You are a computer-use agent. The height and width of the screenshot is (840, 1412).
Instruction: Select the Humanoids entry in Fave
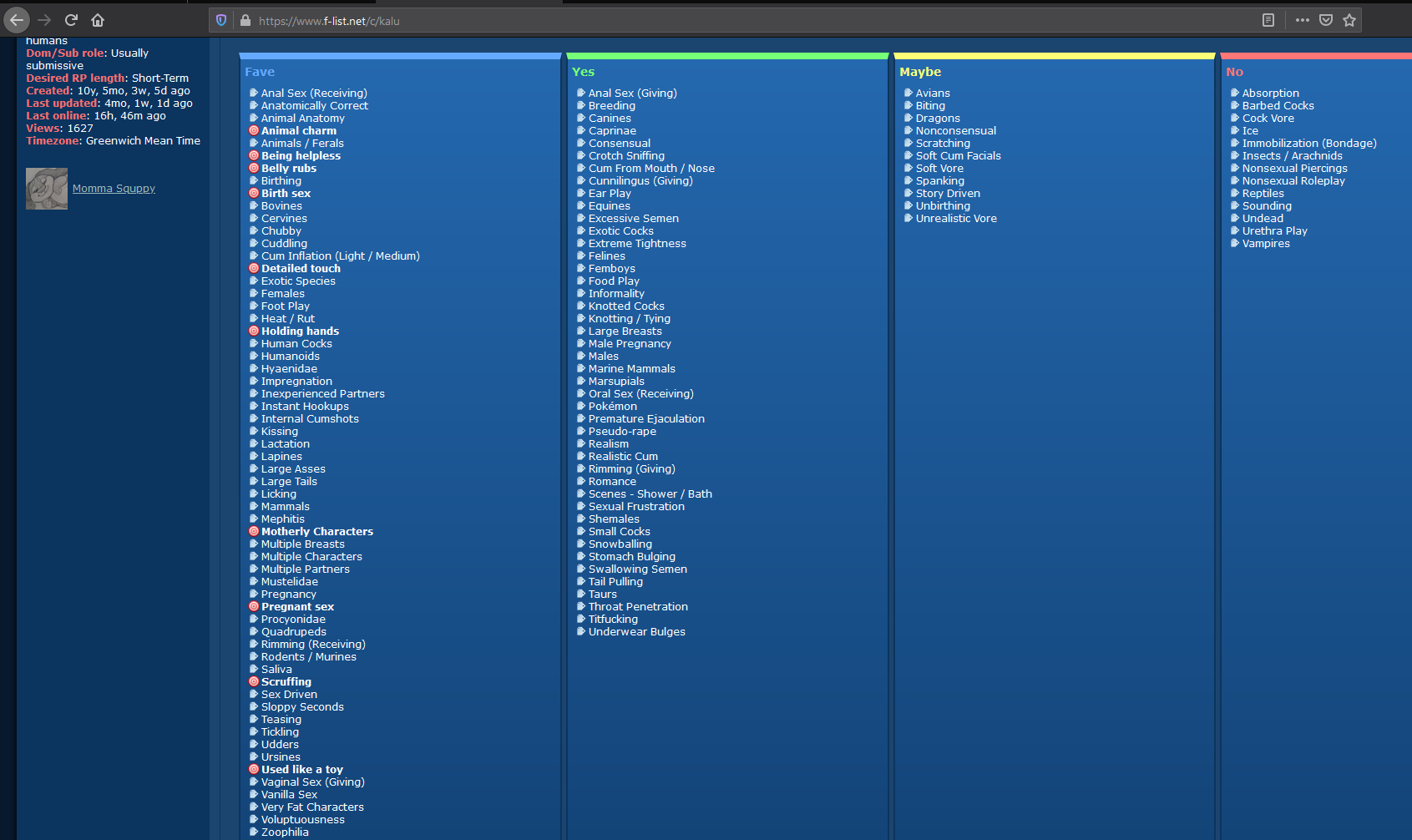coord(291,356)
